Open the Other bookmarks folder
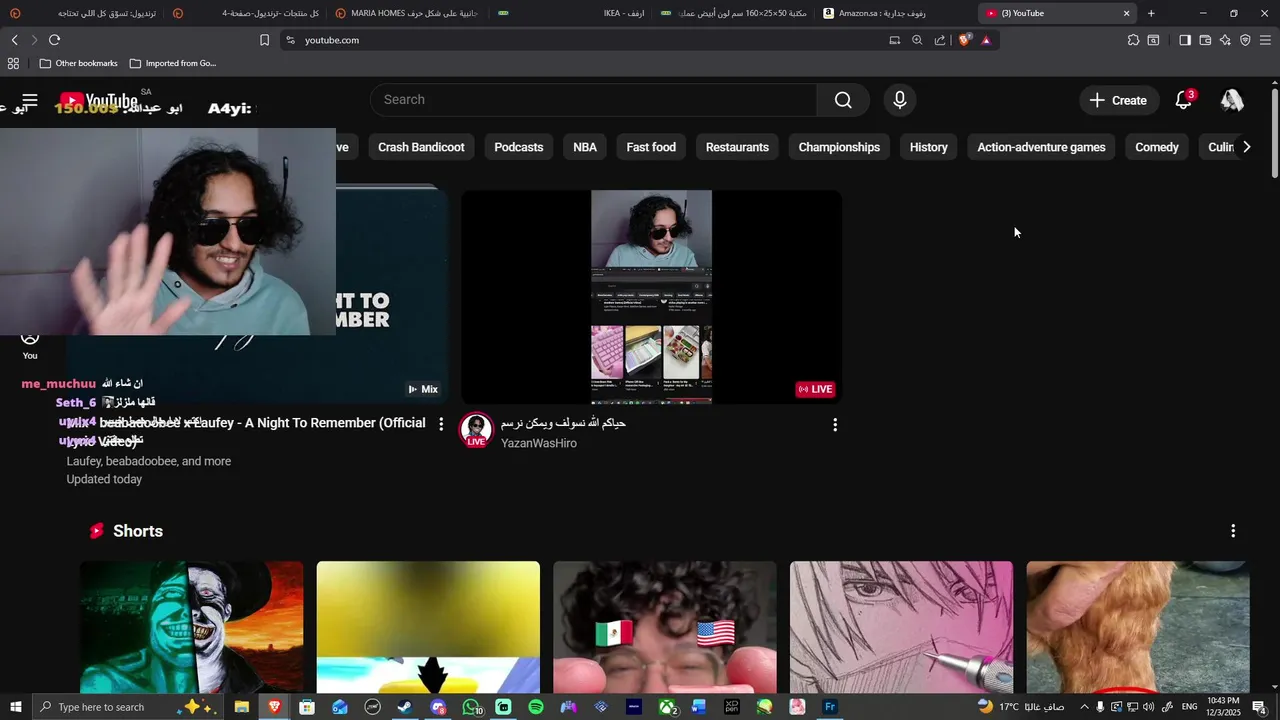Image resolution: width=1280 pixels, height=720 pixels. 78,63
